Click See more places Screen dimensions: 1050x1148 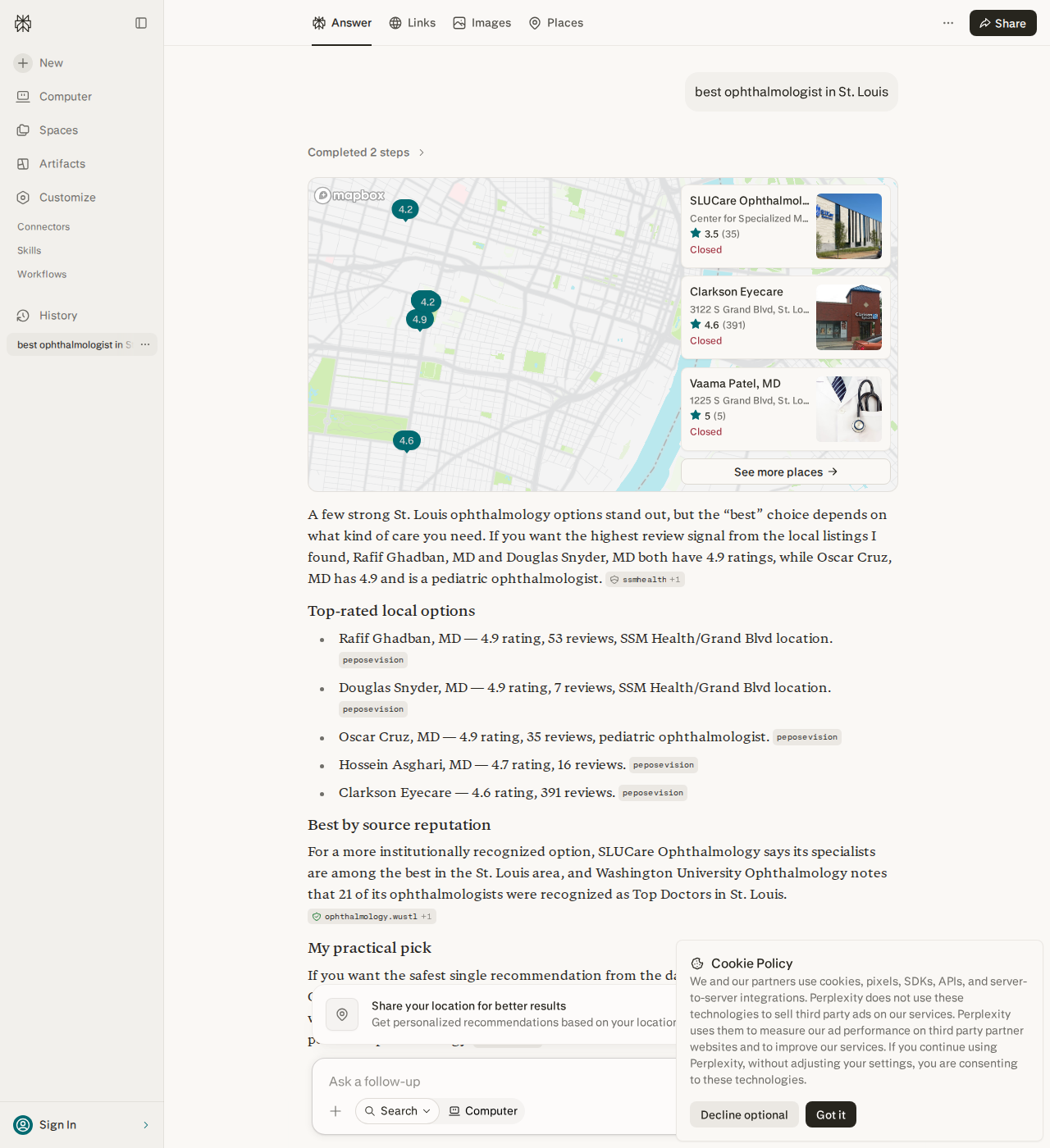(x=786, y=471)
